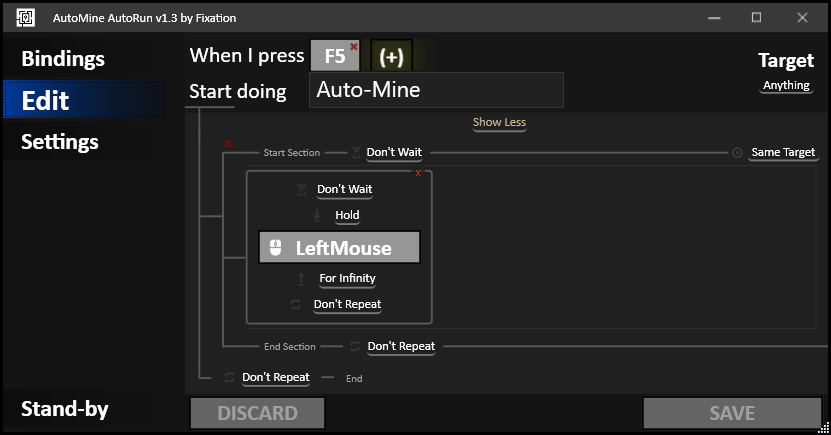Toggle Don't Repeat inside the action box
This screenshot has height=435, width=831.
coord(347,304)
